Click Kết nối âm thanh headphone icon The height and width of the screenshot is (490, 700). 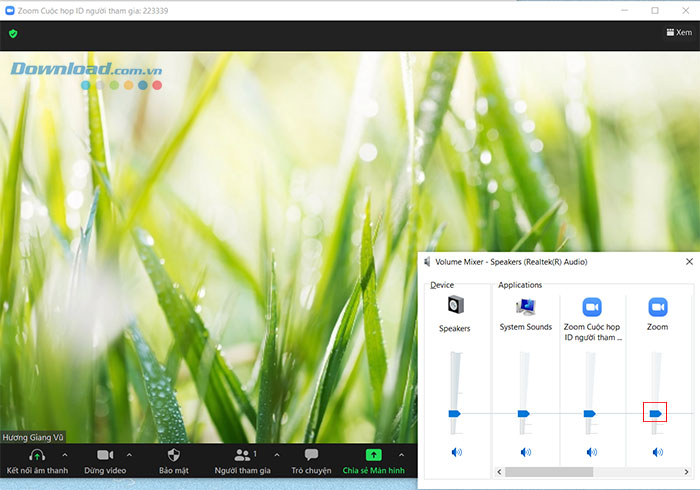click(37, 455)
